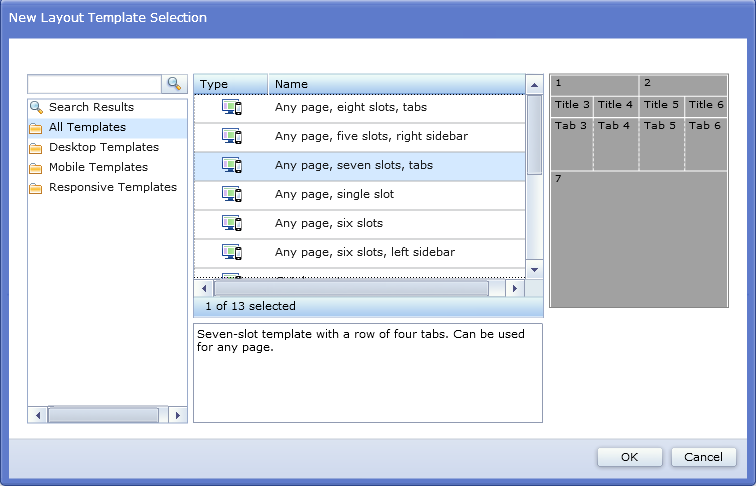The image size is (756, 486).
Task: Sort the list by Name column header
Action: pyautogui.click(x=396, y=85)
